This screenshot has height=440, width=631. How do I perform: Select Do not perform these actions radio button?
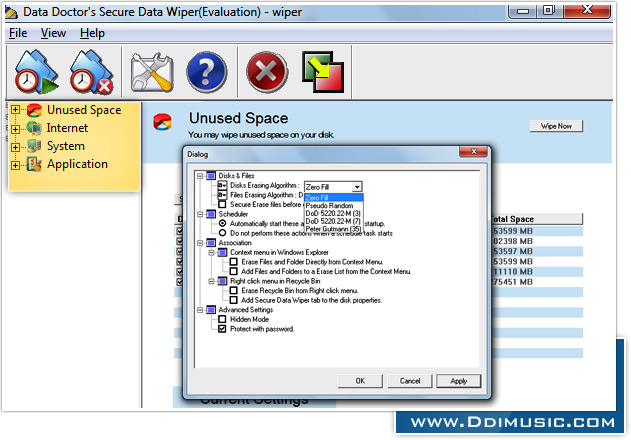point(222,233)
